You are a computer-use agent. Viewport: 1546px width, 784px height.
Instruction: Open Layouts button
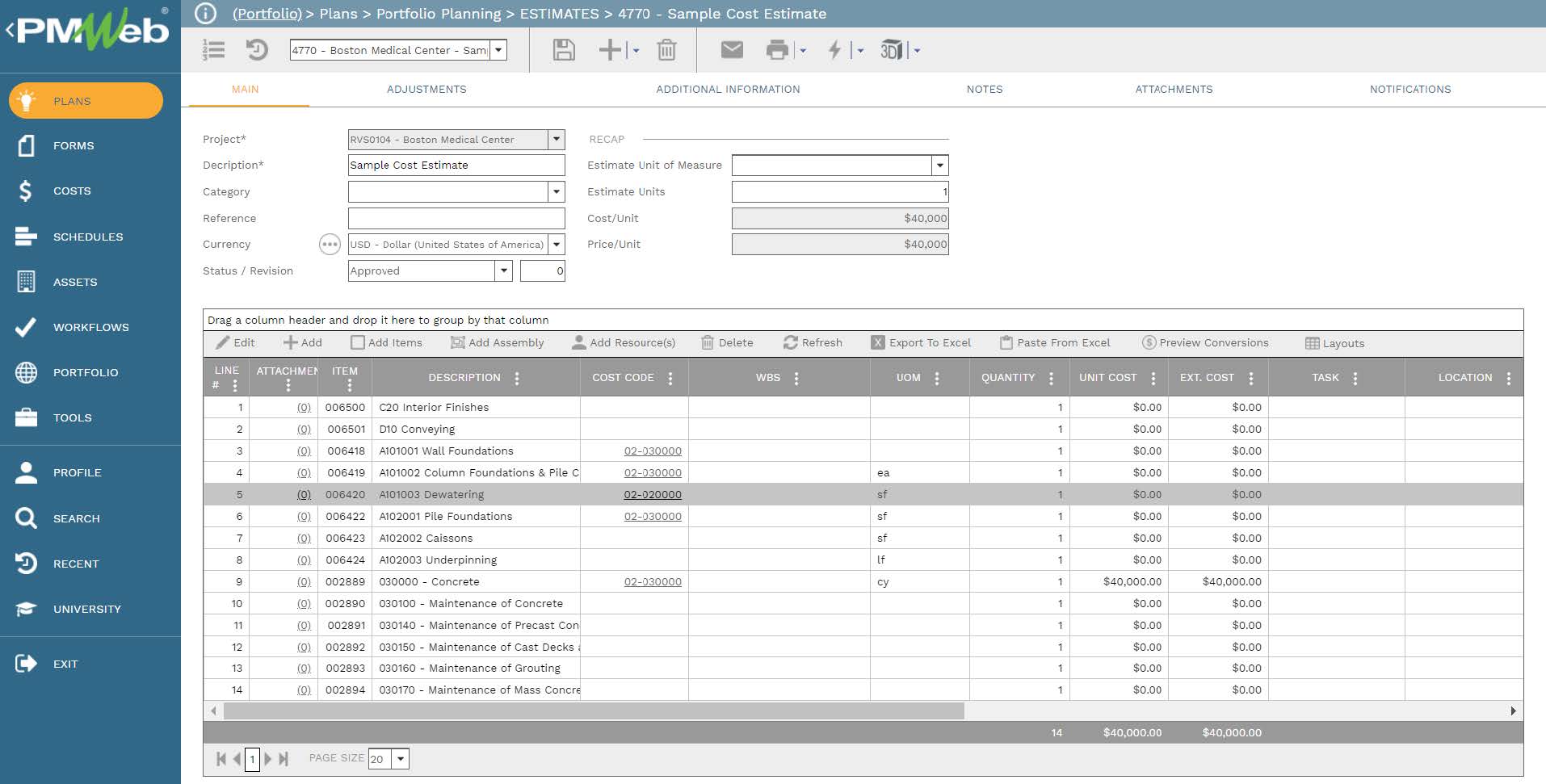tap(1334, 343)
